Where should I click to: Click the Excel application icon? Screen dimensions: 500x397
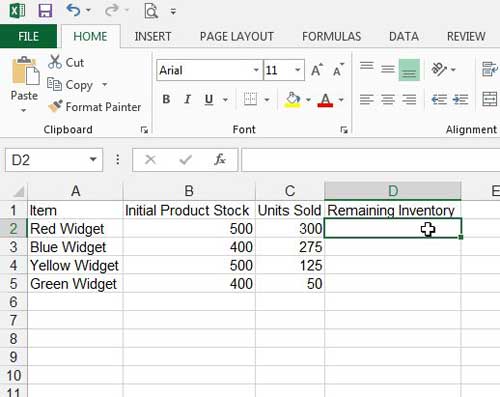tap(16, 11)
